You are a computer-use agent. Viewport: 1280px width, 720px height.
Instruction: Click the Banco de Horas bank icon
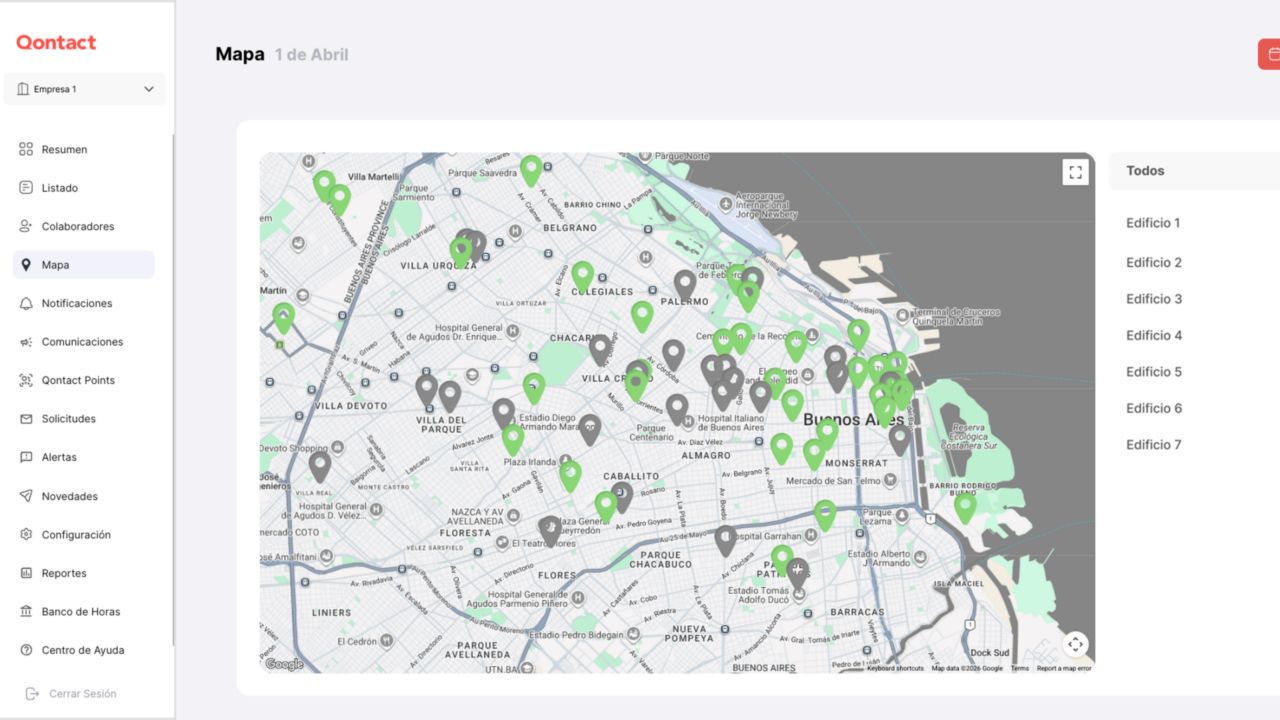click(26, 612)
